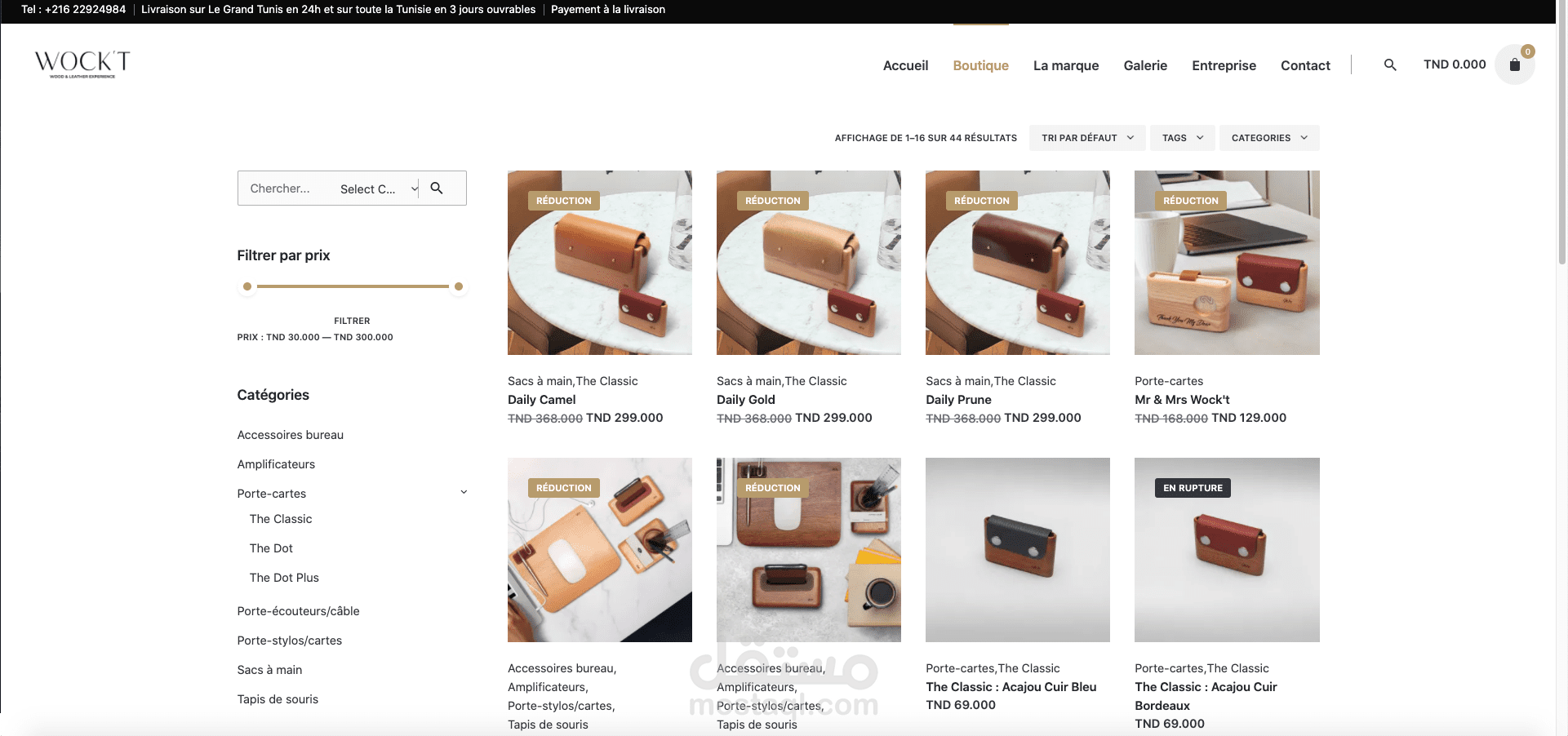Select Amplificateurs category
The height and width of the screenshot is (736, 1568).
276,464
